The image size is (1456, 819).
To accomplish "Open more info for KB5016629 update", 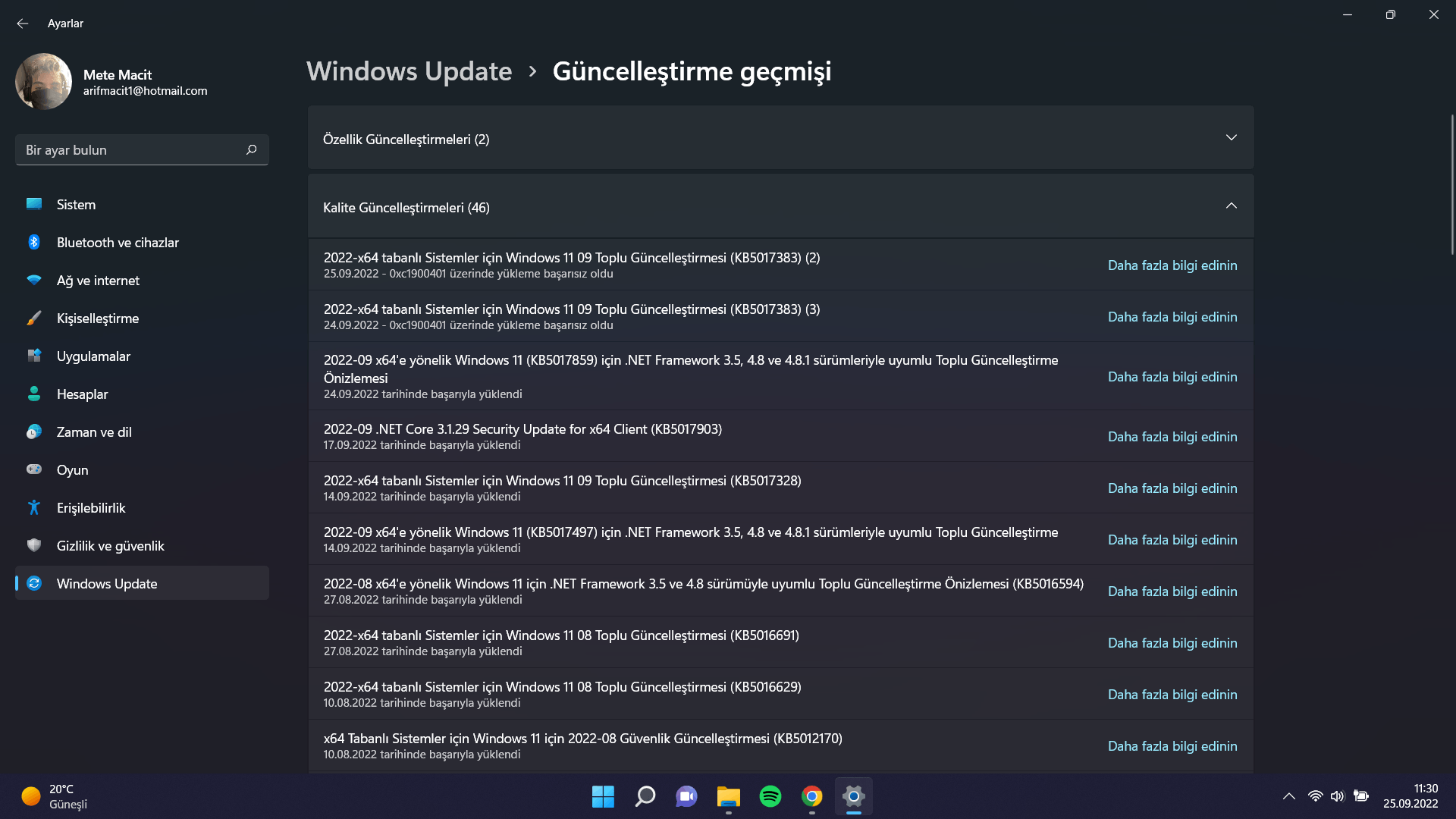I will click(1172, 695).
